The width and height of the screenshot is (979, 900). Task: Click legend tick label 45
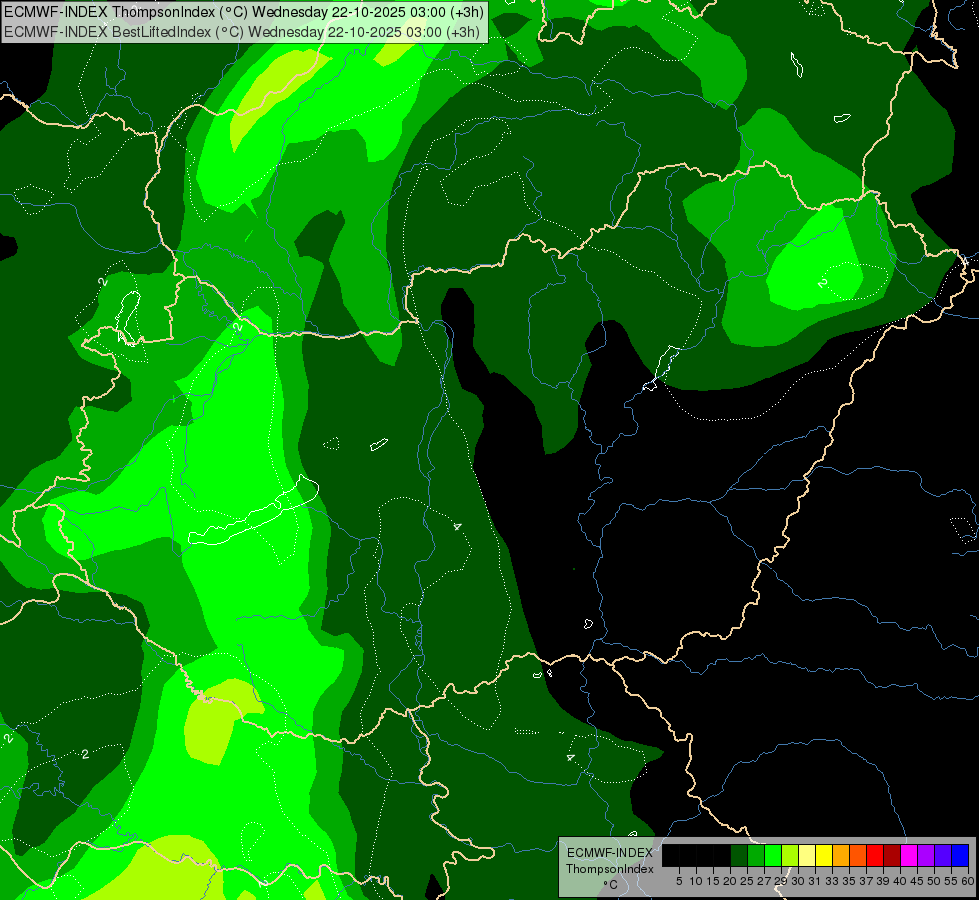917,881
